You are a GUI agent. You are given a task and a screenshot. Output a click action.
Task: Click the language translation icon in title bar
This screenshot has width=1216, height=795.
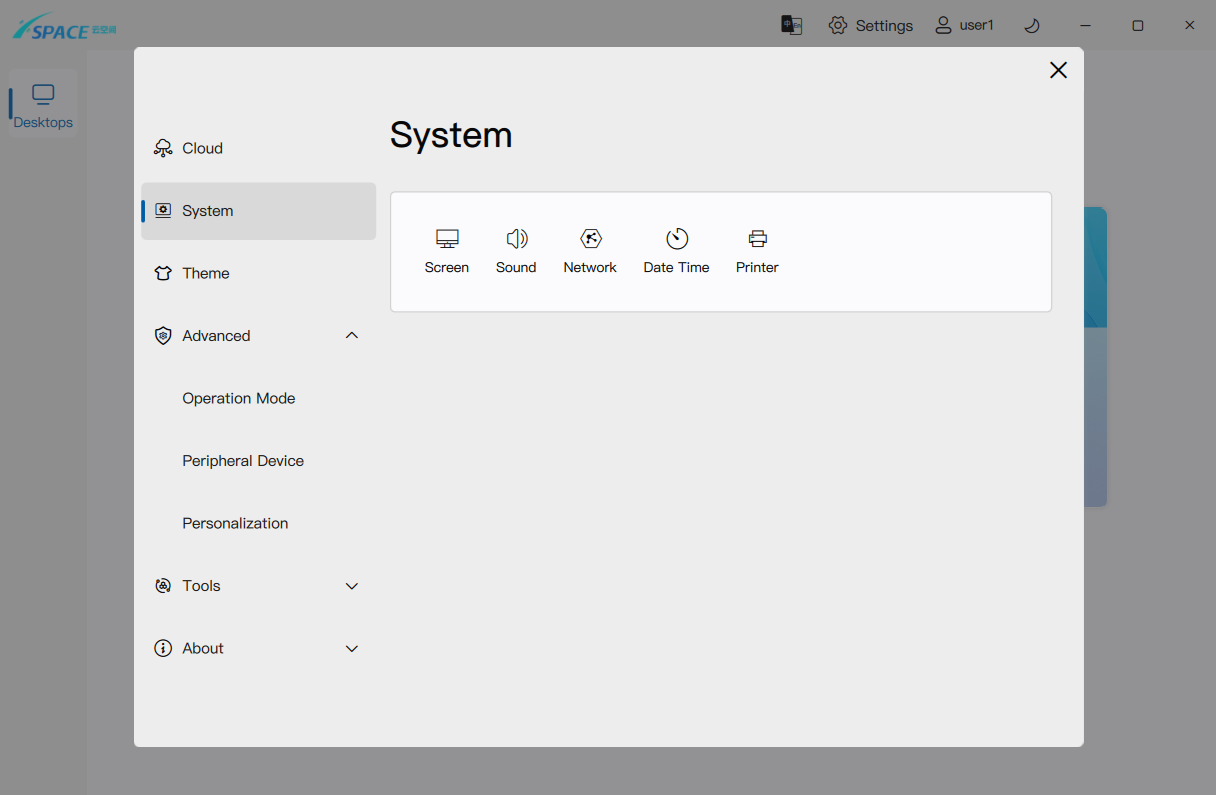coord(791,25)
